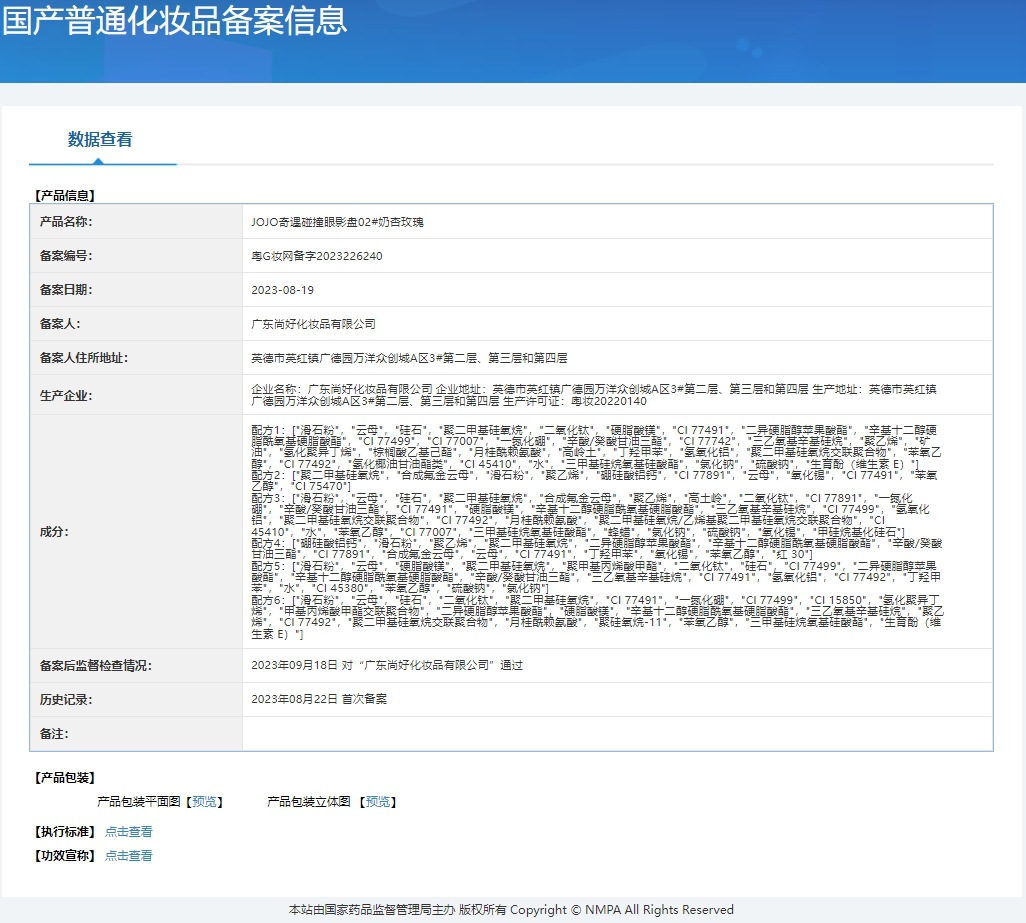
Task: Select the 配方5 ingredient line
Action: click(x=595, y=577)
